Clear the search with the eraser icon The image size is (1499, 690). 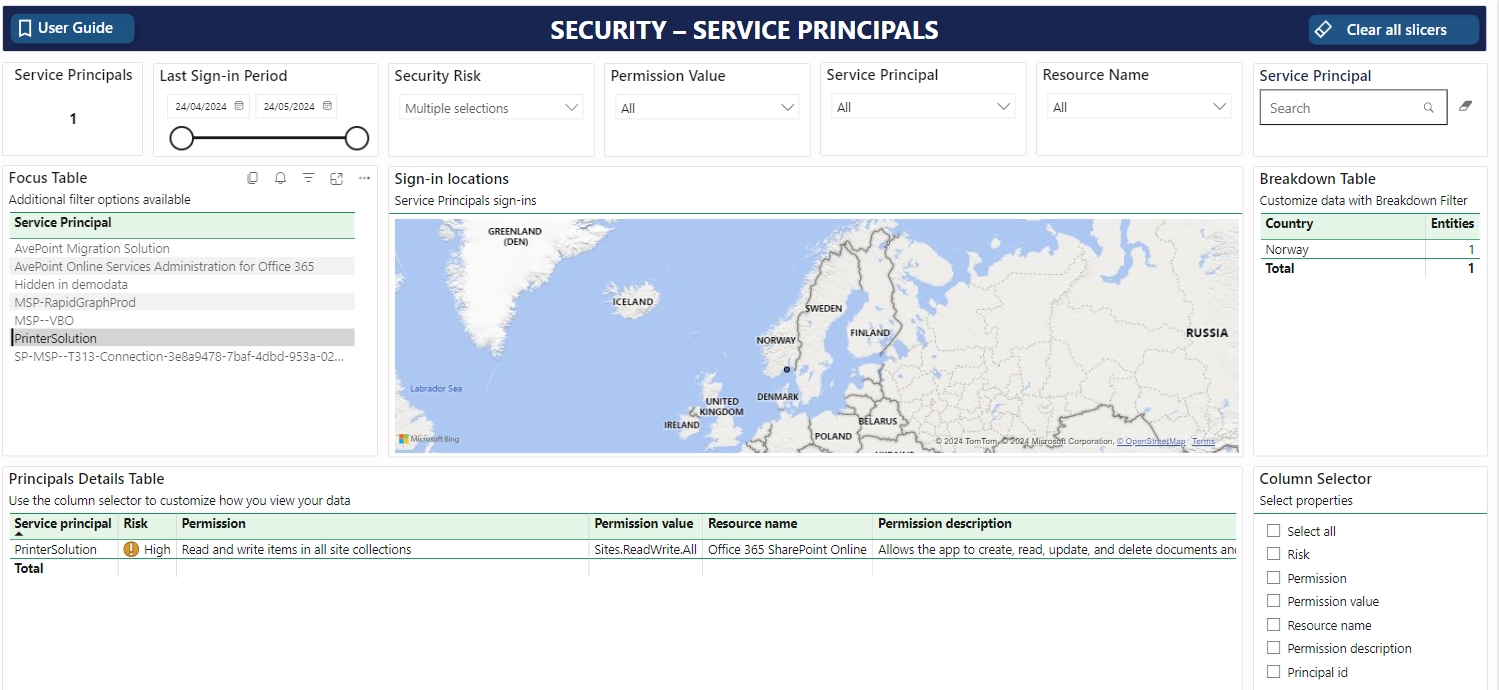point(1466,106)
